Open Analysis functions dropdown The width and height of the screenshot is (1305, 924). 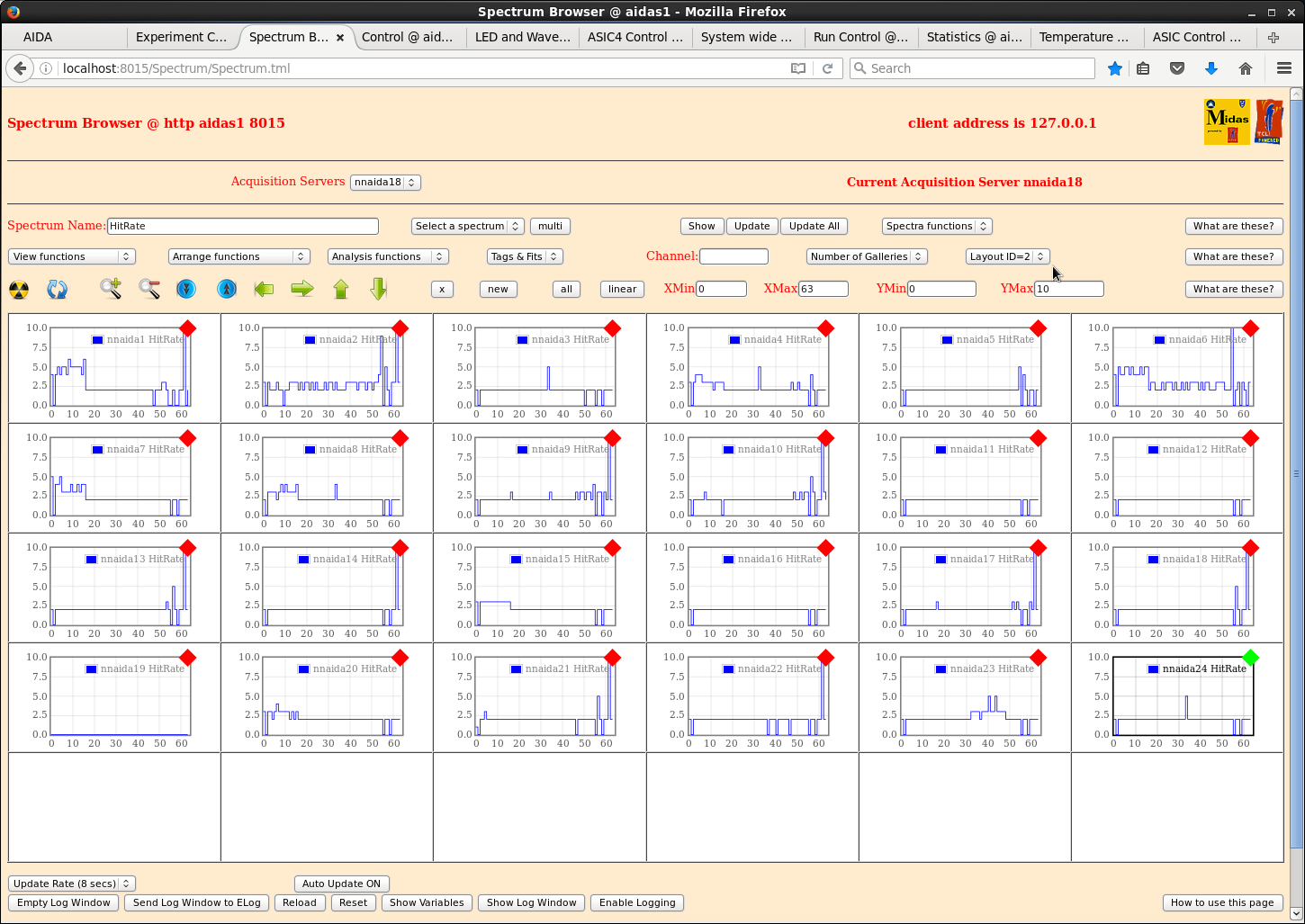388,256
